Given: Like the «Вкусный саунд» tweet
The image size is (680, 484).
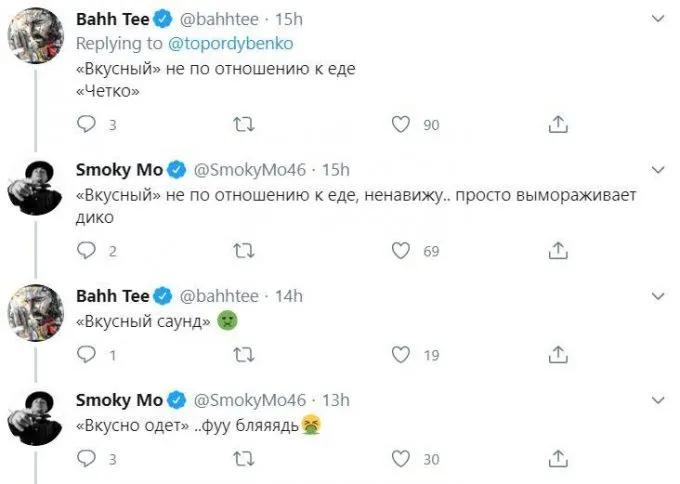Looking at the screenshot, I should pos(401,354).
